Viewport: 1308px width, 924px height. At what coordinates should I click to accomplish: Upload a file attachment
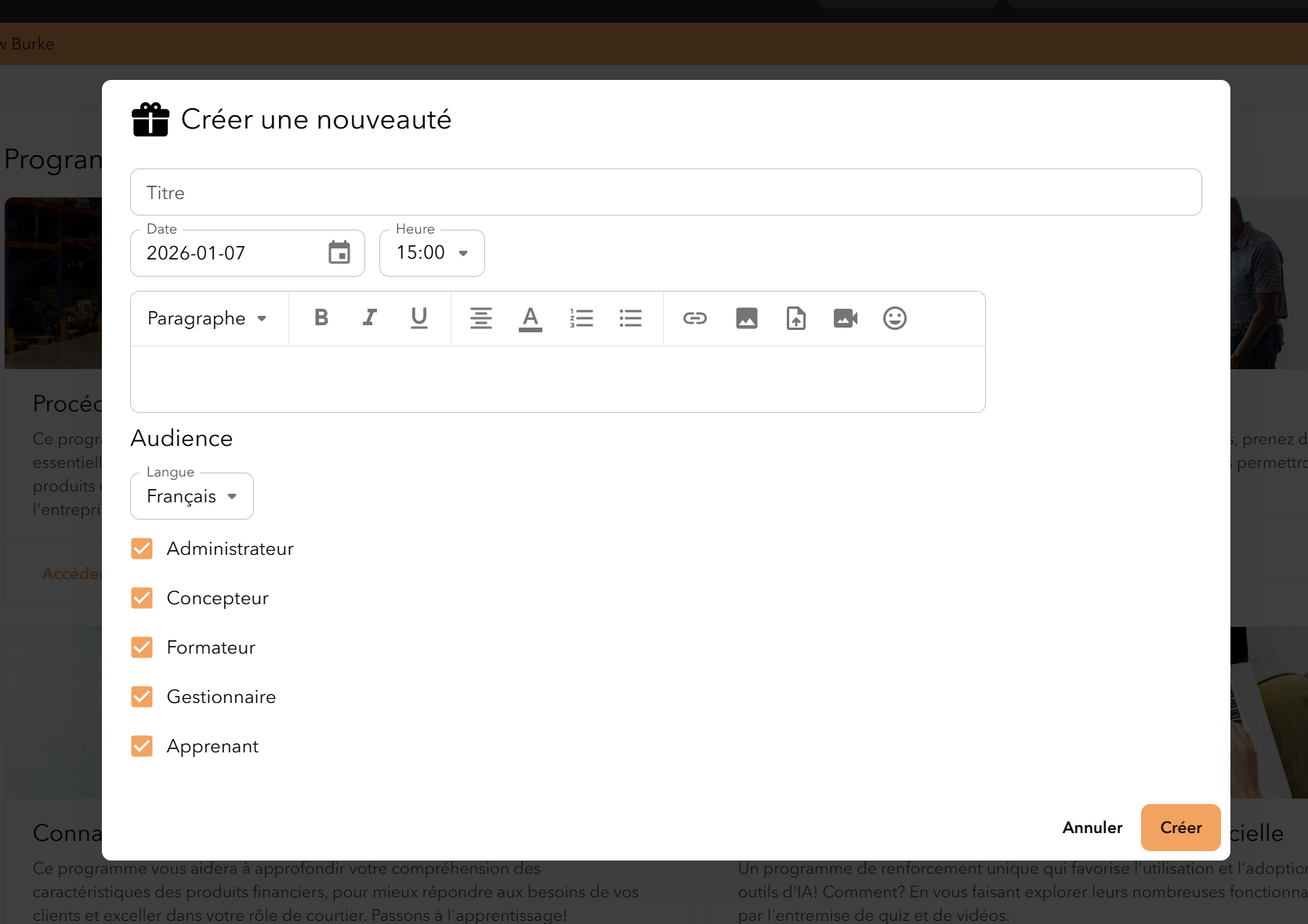(796, 317)
